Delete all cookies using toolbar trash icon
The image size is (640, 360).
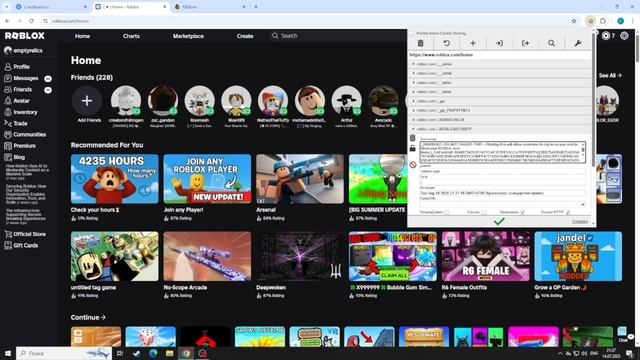click(x=420, y=43)
